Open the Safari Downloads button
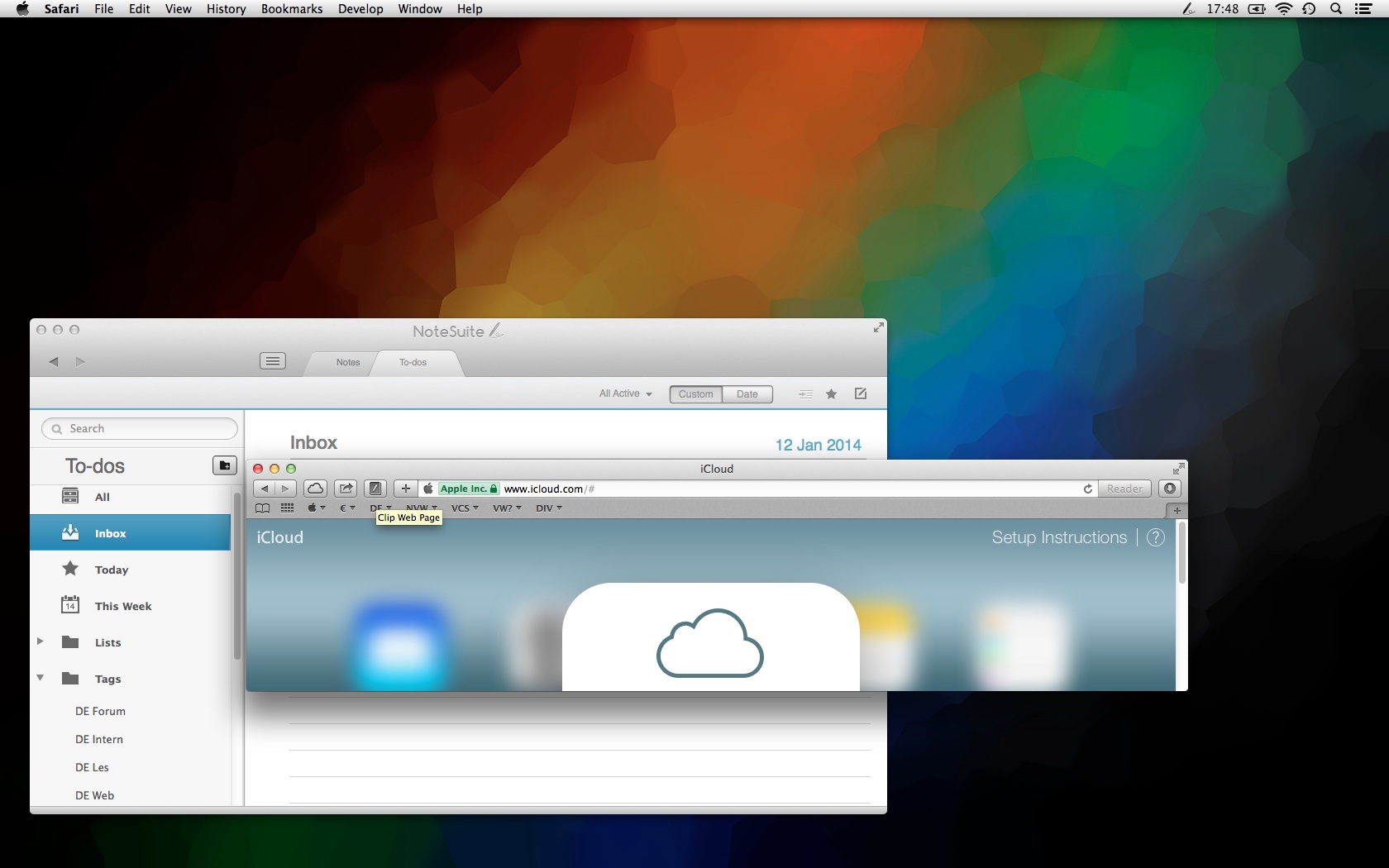The width and height of the screenshot is (1389, 868). 1169,489
